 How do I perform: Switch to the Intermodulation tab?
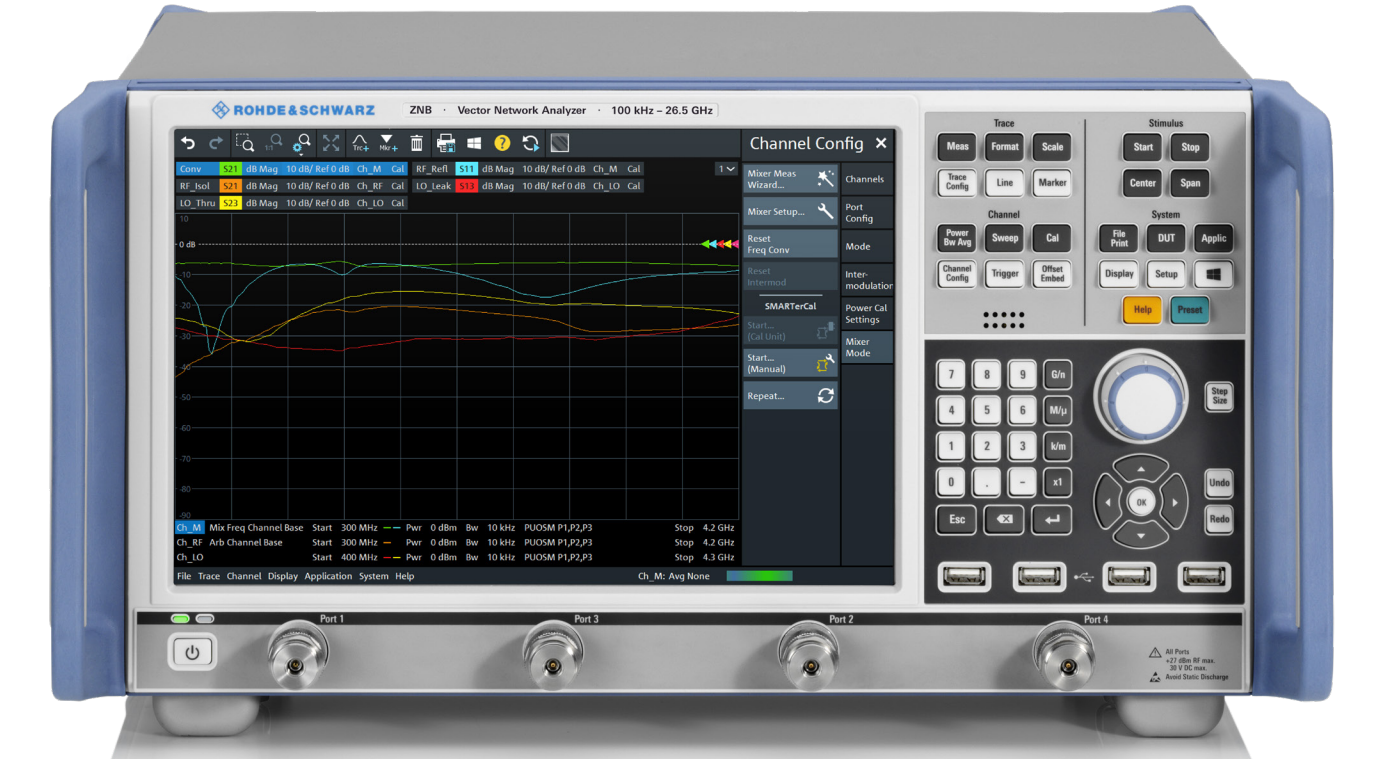tap(866, 280)
